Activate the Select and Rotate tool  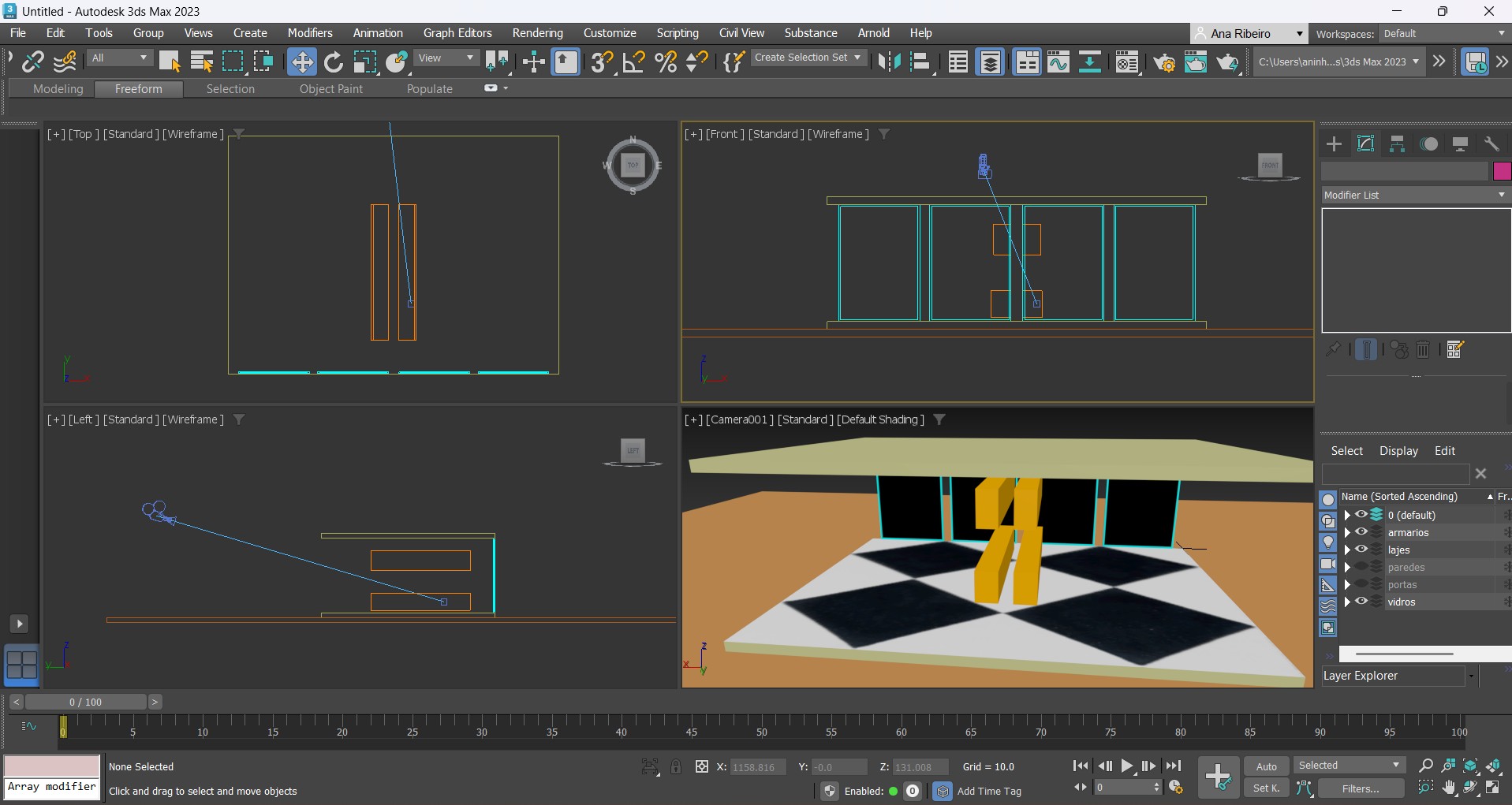tap(334, 61)
